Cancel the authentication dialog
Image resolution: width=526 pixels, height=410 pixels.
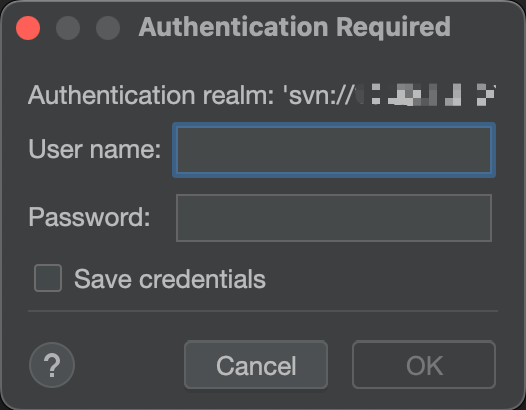pos(256,365)
